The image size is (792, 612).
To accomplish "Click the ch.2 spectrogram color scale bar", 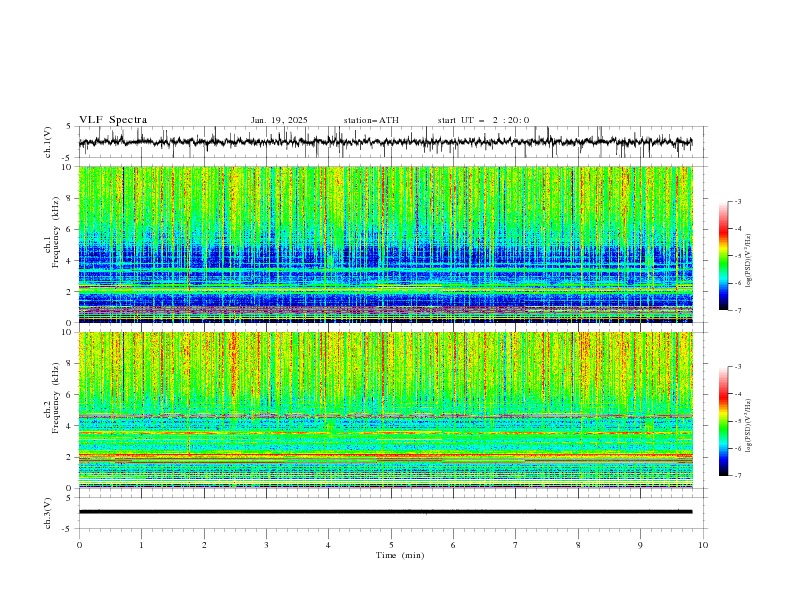I will pos(723,421).
